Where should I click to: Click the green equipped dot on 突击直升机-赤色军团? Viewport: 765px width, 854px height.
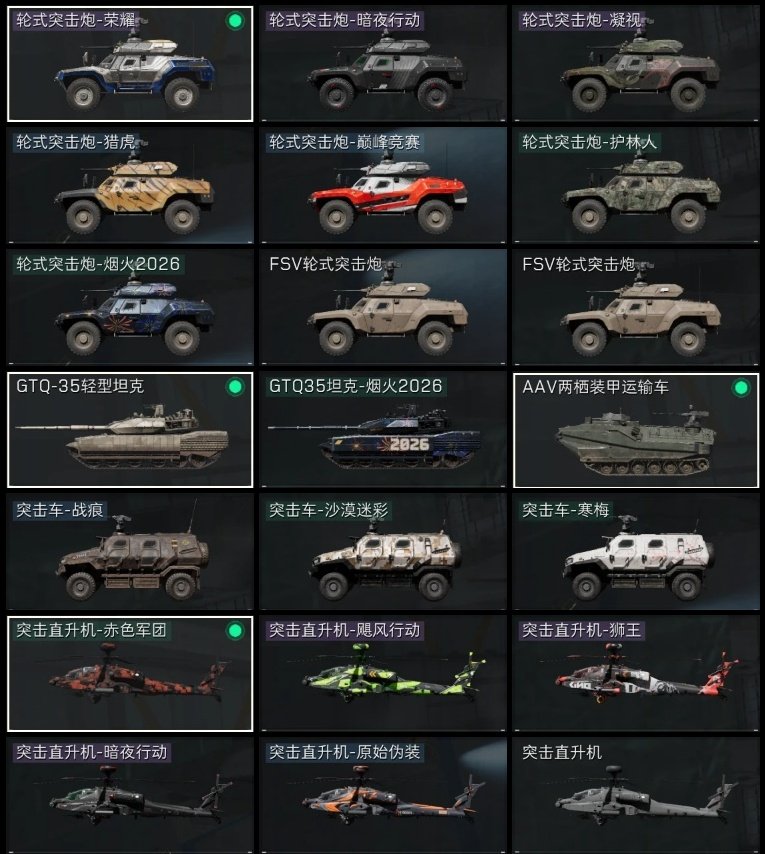[x=235, y=631]
